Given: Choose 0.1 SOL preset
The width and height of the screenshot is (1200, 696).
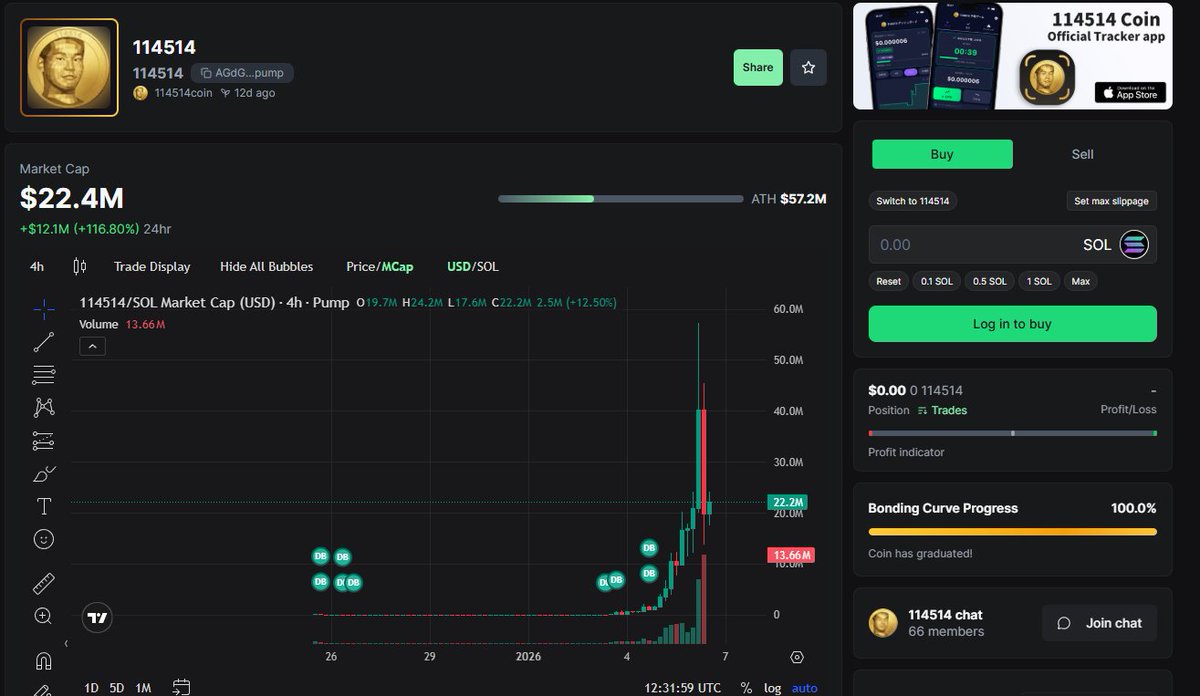Looking at the screenshot, I should pyautogui.click(x=936, y=281).
